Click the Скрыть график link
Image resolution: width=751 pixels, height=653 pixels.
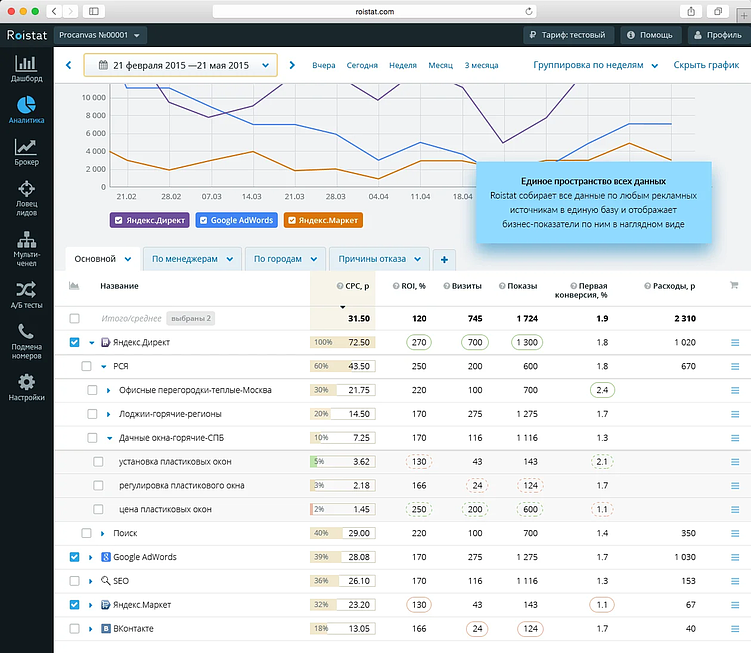point(707,65)
